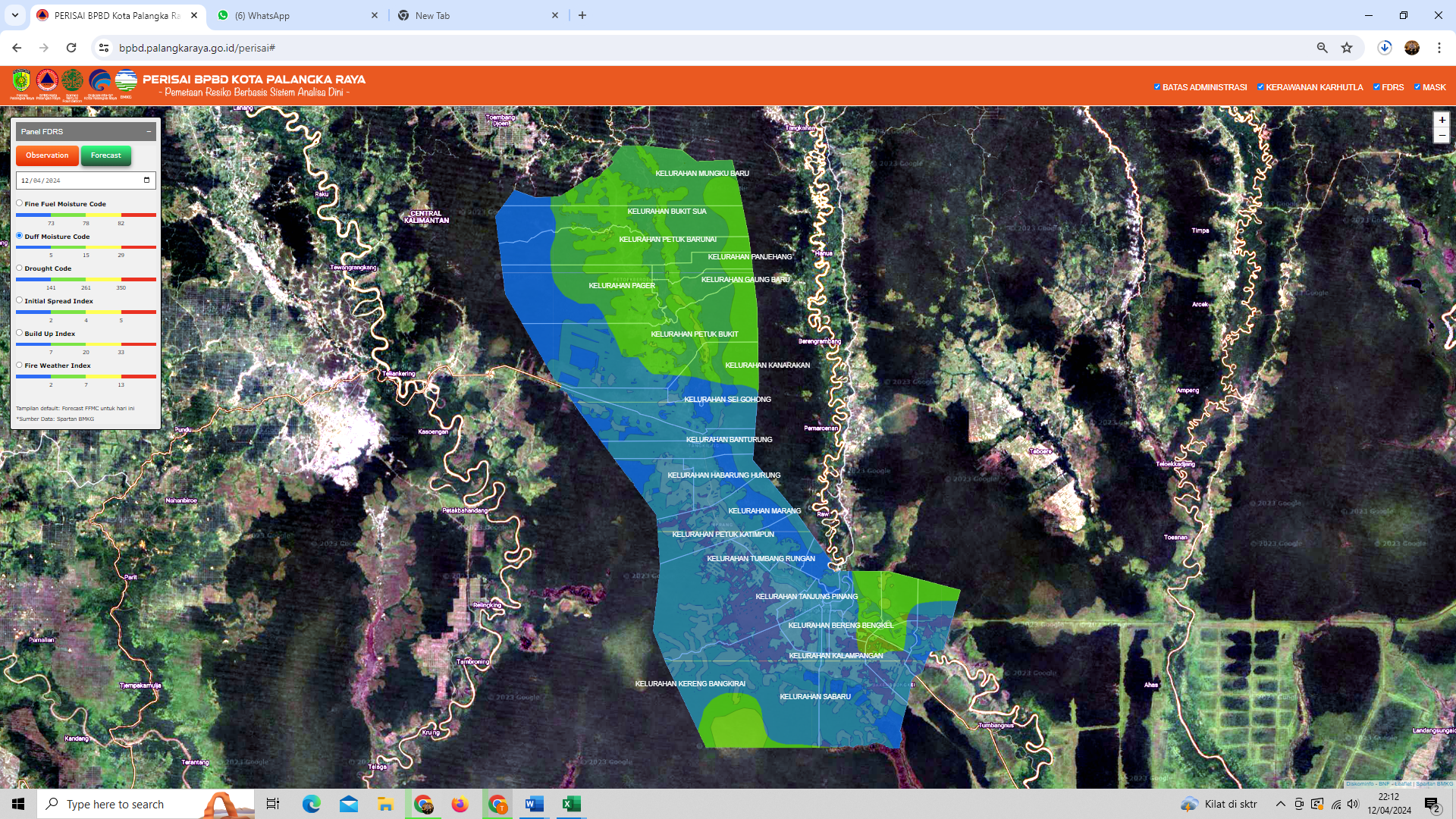This screenshot has width=1456, height=819.
Task: Click the Windows search box
Action: pyautogui.click(x=146, y=804)
